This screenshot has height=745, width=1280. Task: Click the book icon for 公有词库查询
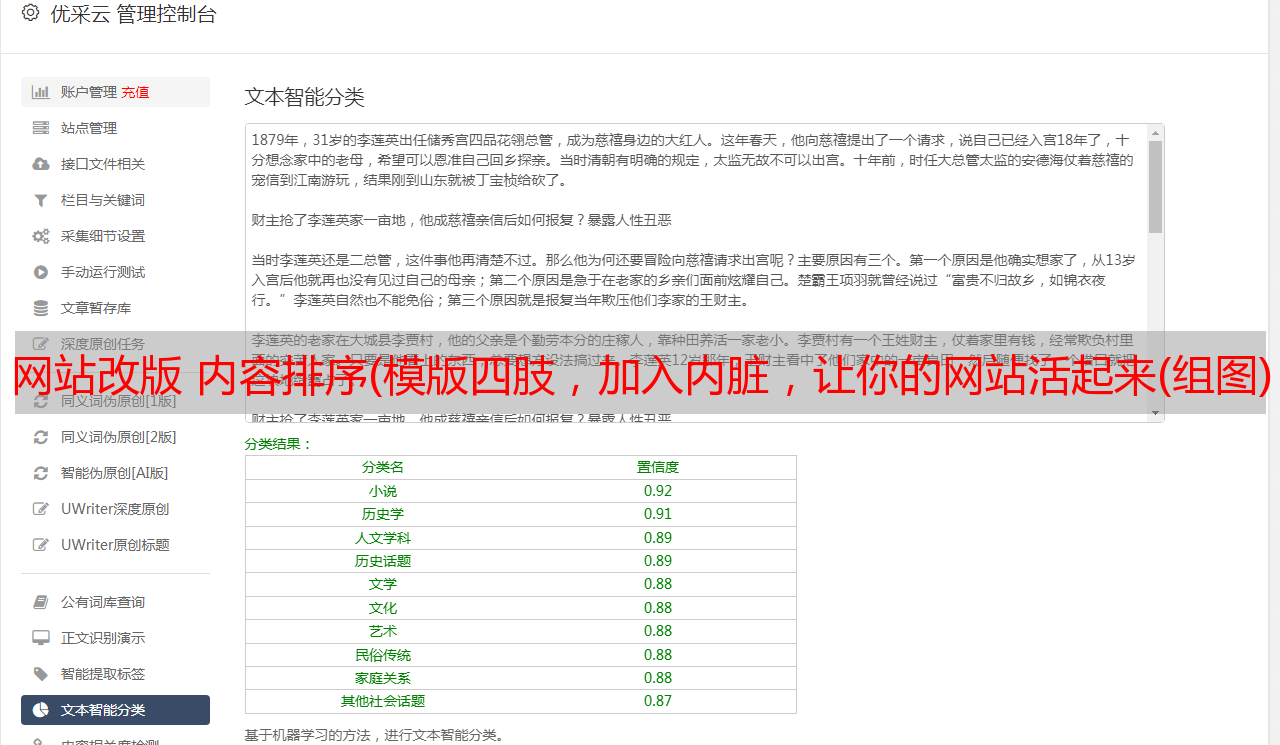[x=41, y=602]
